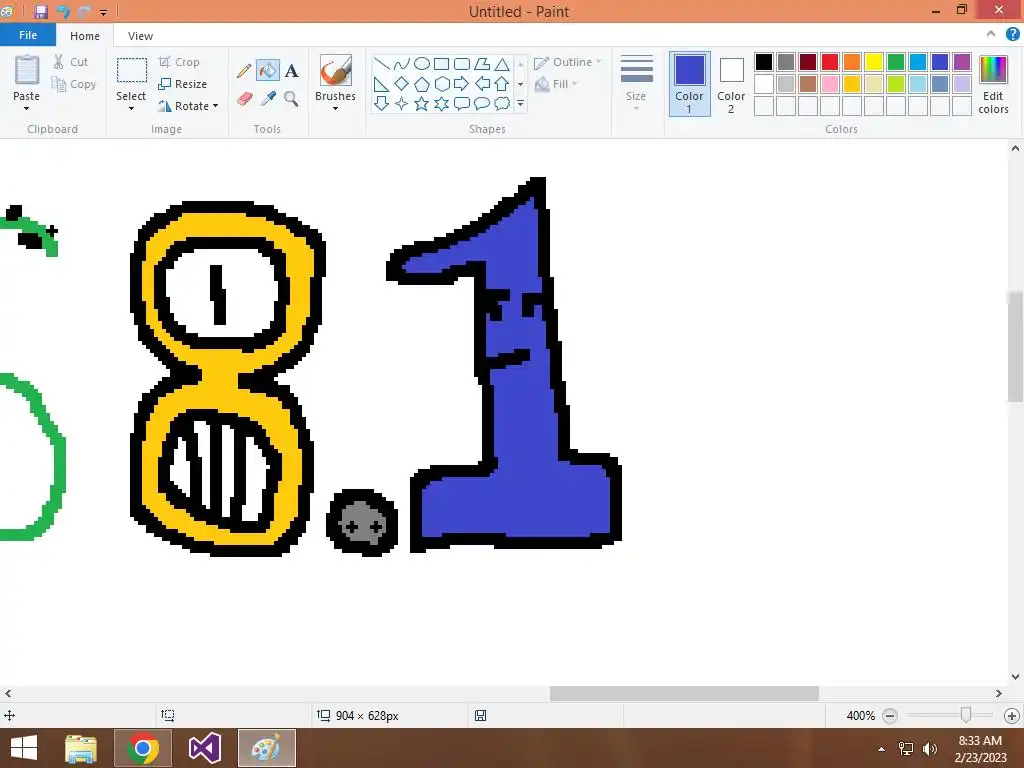The width and height of the screenshot is (1024, 768).
Task: Choose the Triangle shape
Action: point(502,64)
